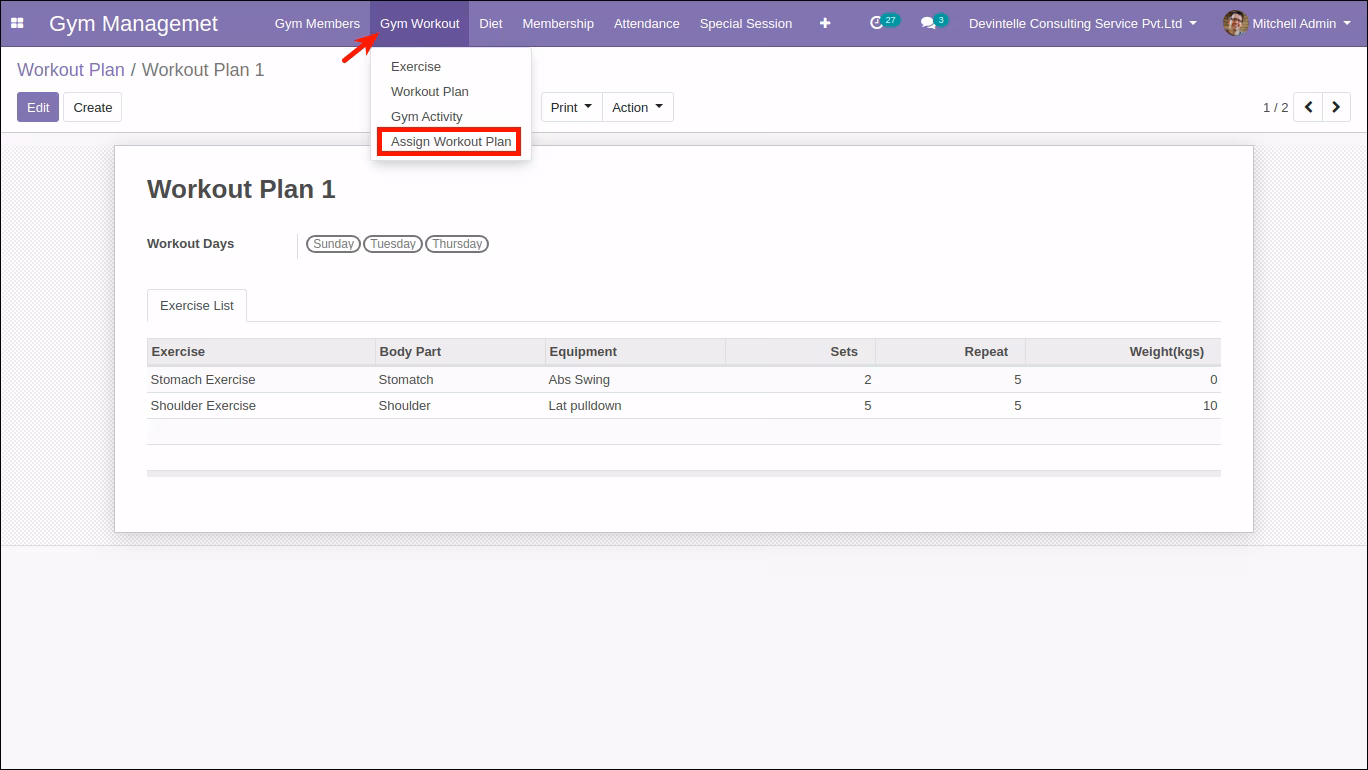Click the Thursday workout day tag
This screenshot has height=770, width=1368.
point(457,244)
